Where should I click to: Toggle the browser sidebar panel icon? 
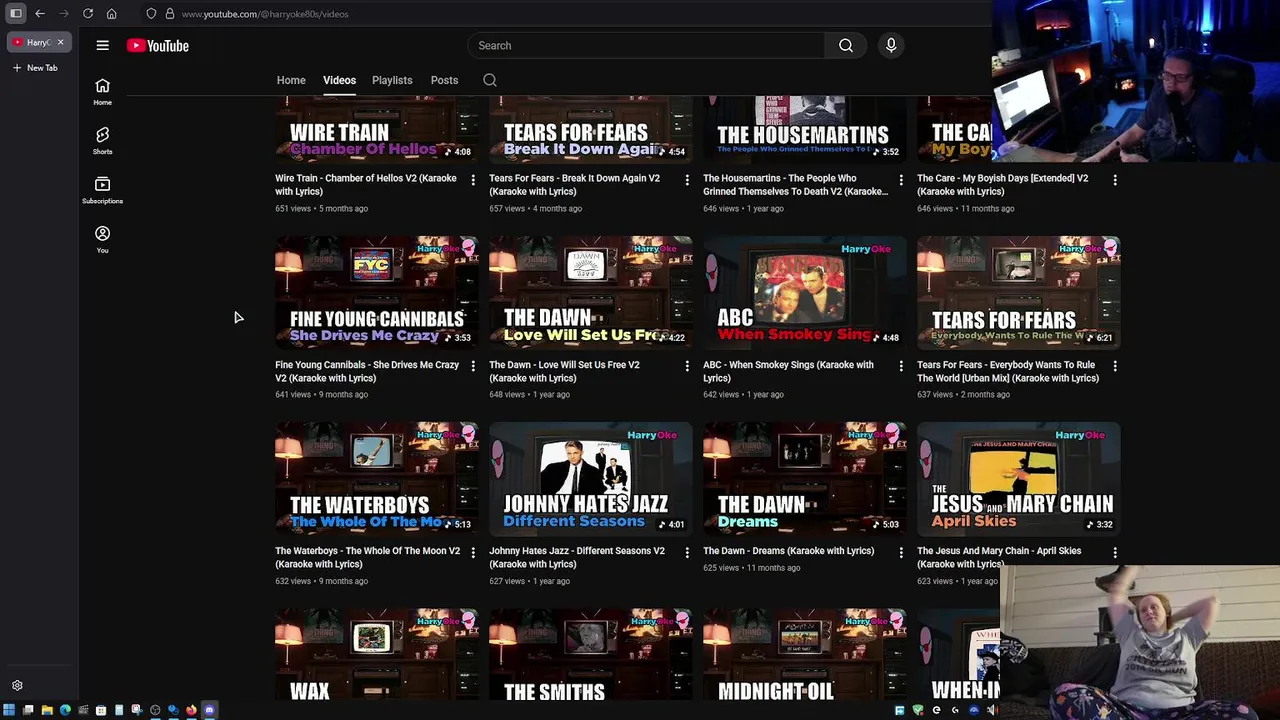[16, 14]
